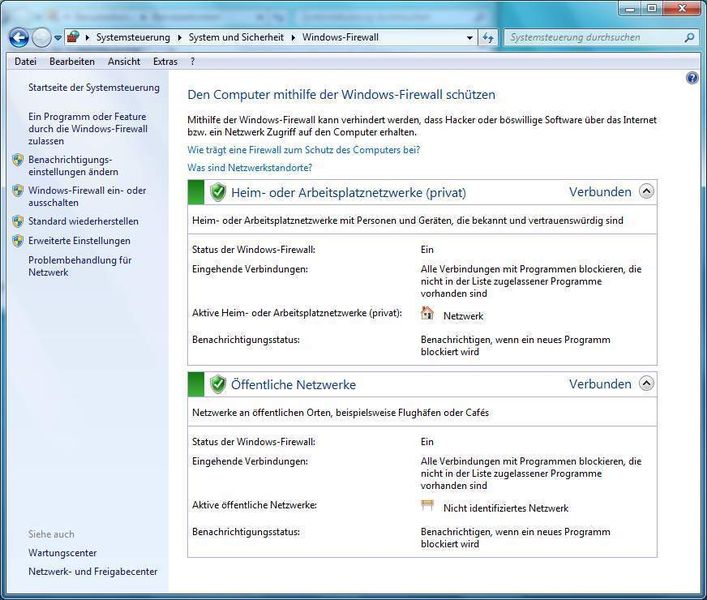Image resolution: width=707 pixels, height=600 pixels.
Task: Click Verbunden status in private networks header
Action: [x=600, y=192]
